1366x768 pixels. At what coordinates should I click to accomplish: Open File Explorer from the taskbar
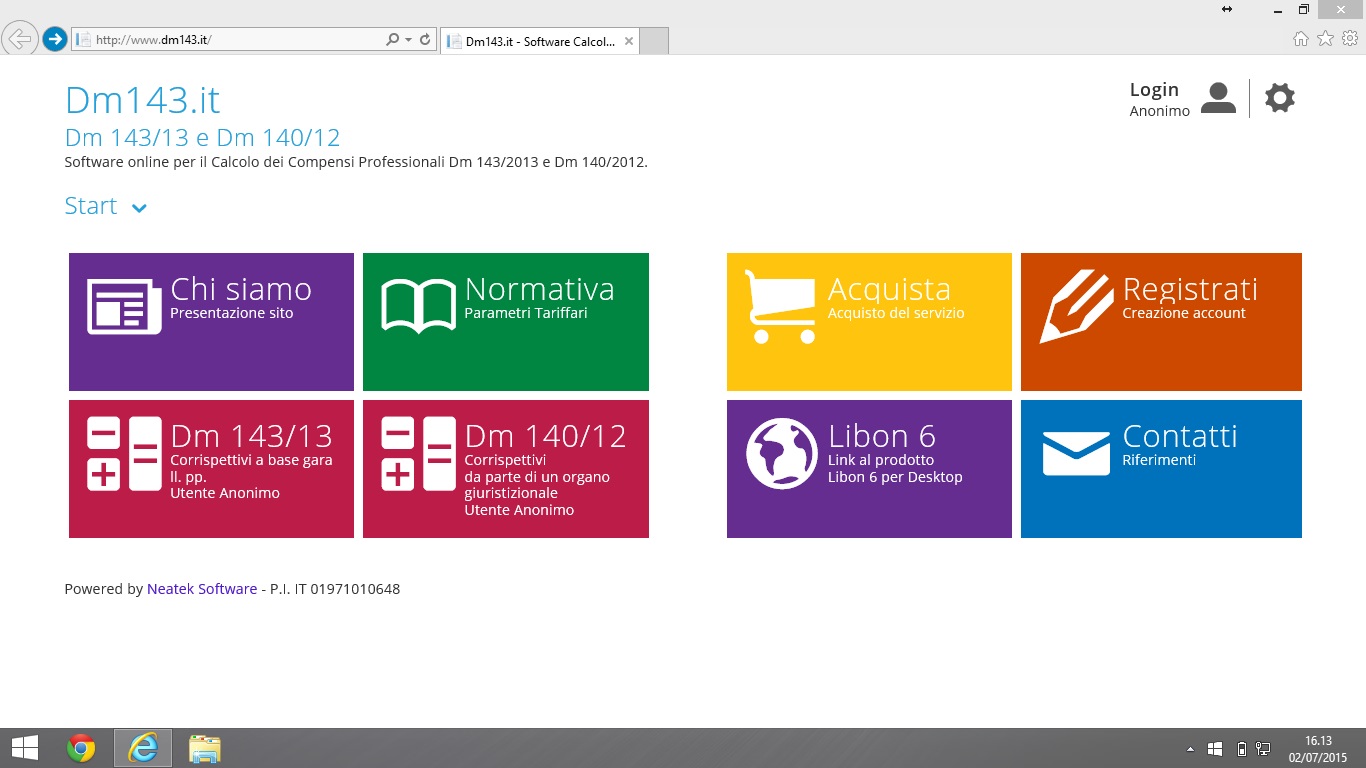tap(205, 748)
